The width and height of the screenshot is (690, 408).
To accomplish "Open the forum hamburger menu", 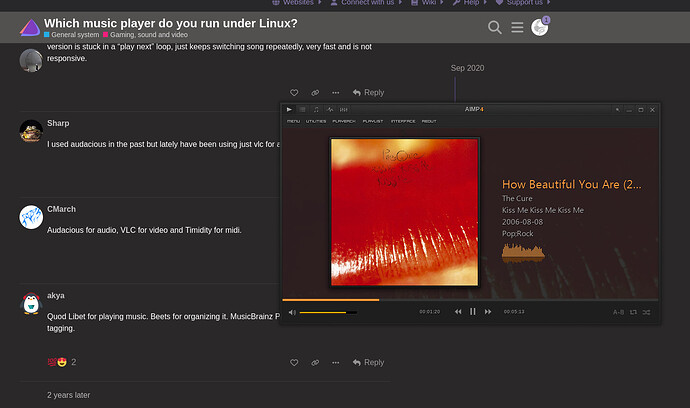I will tap(517, 27).
